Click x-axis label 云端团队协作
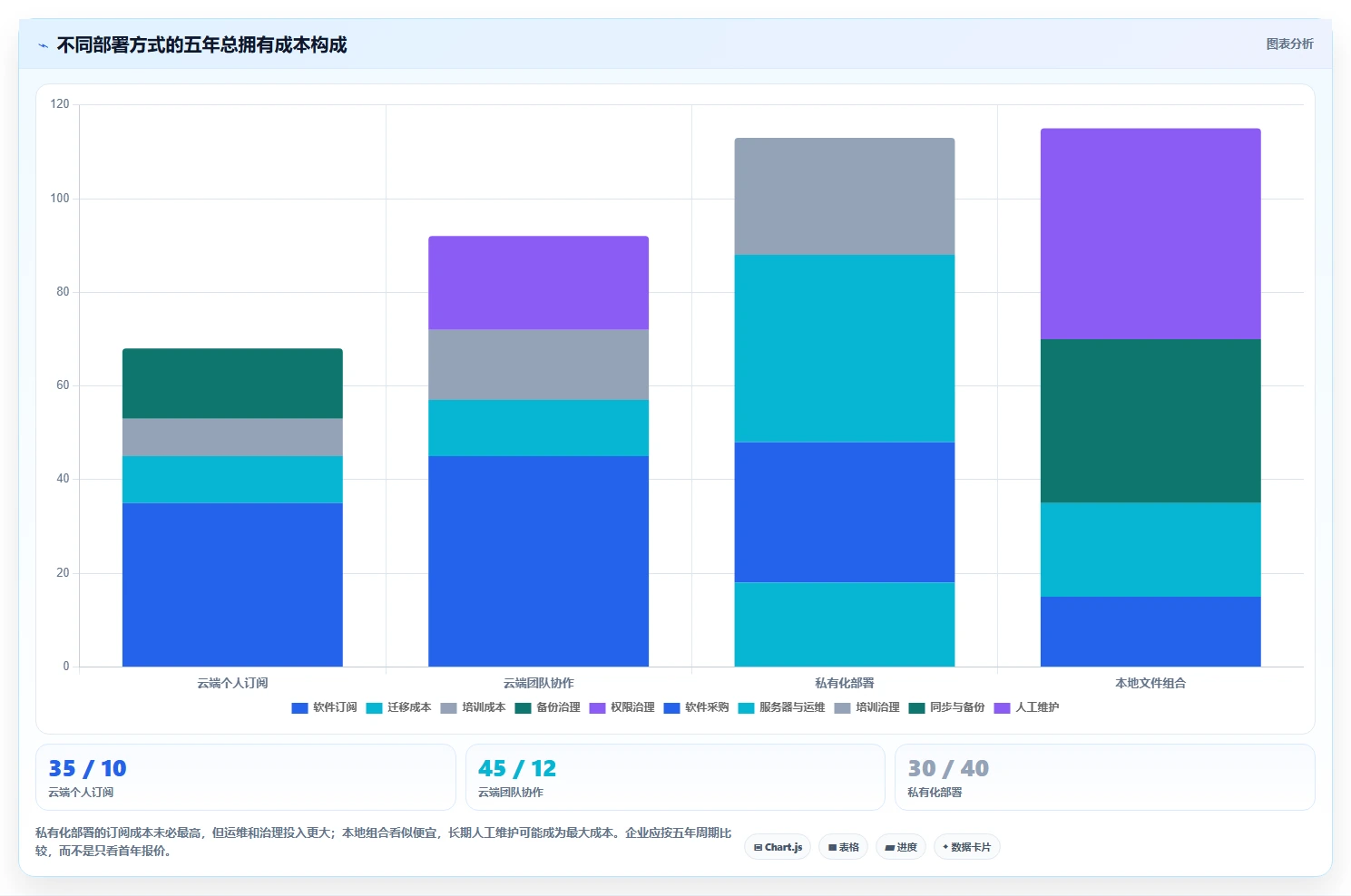Image resolution: width=1351 pixels, height=896 pixels. coord(538,683)
